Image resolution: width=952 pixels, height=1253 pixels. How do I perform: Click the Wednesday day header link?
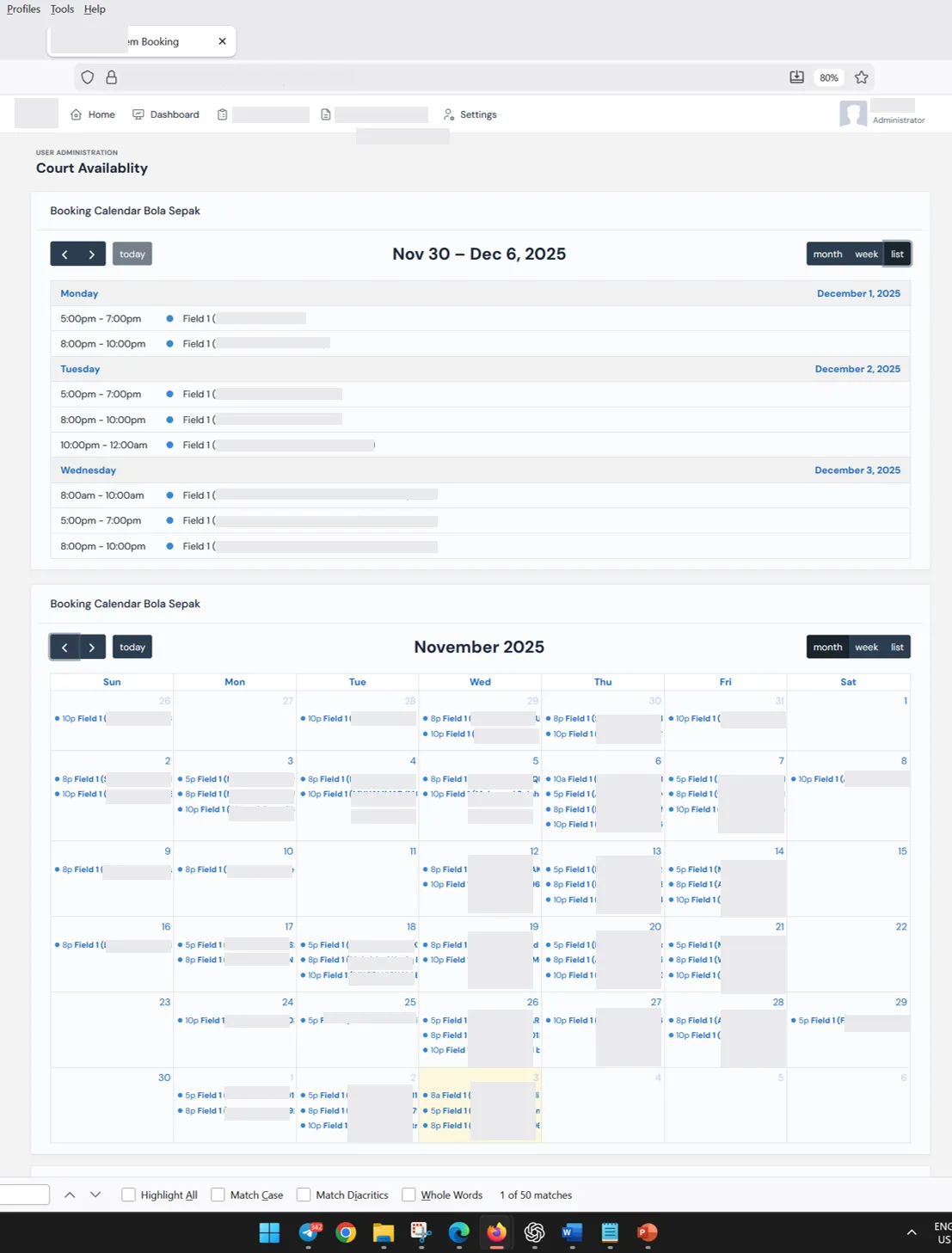click(88, 470)
